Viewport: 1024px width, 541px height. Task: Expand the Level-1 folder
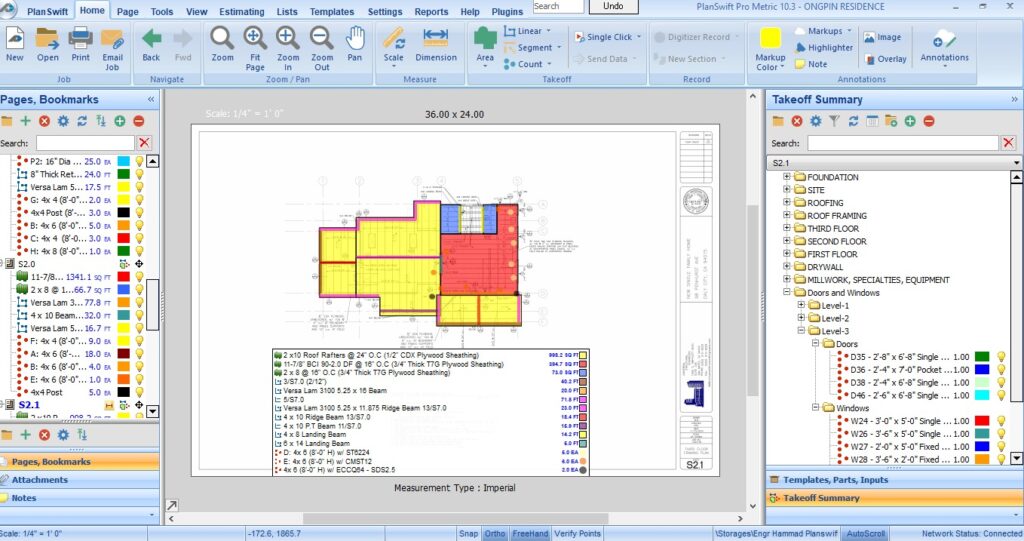tap(801, 305)
